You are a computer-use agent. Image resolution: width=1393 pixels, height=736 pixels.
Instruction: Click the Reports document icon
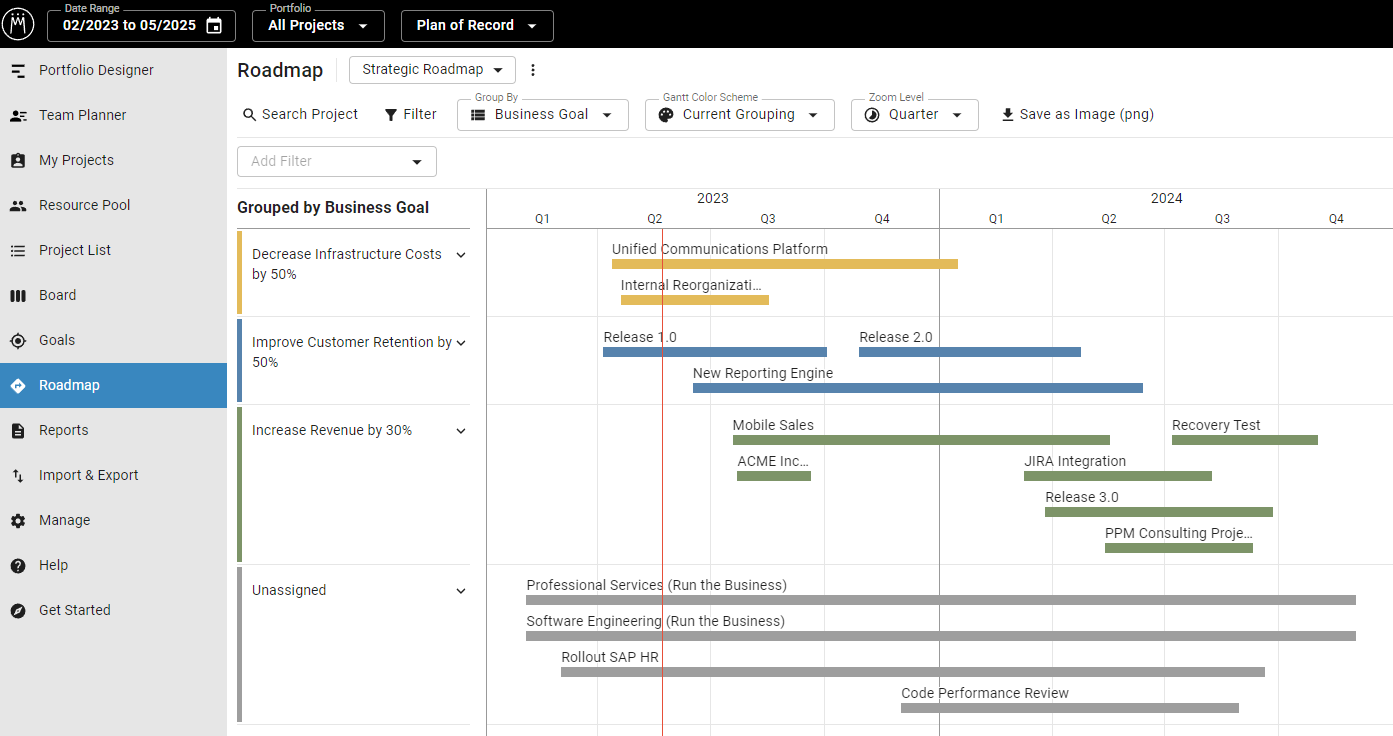18,431
